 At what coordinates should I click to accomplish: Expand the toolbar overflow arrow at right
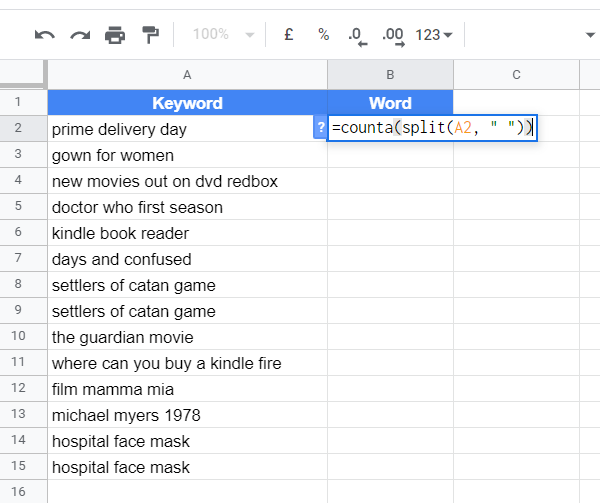tap(590, 35)
